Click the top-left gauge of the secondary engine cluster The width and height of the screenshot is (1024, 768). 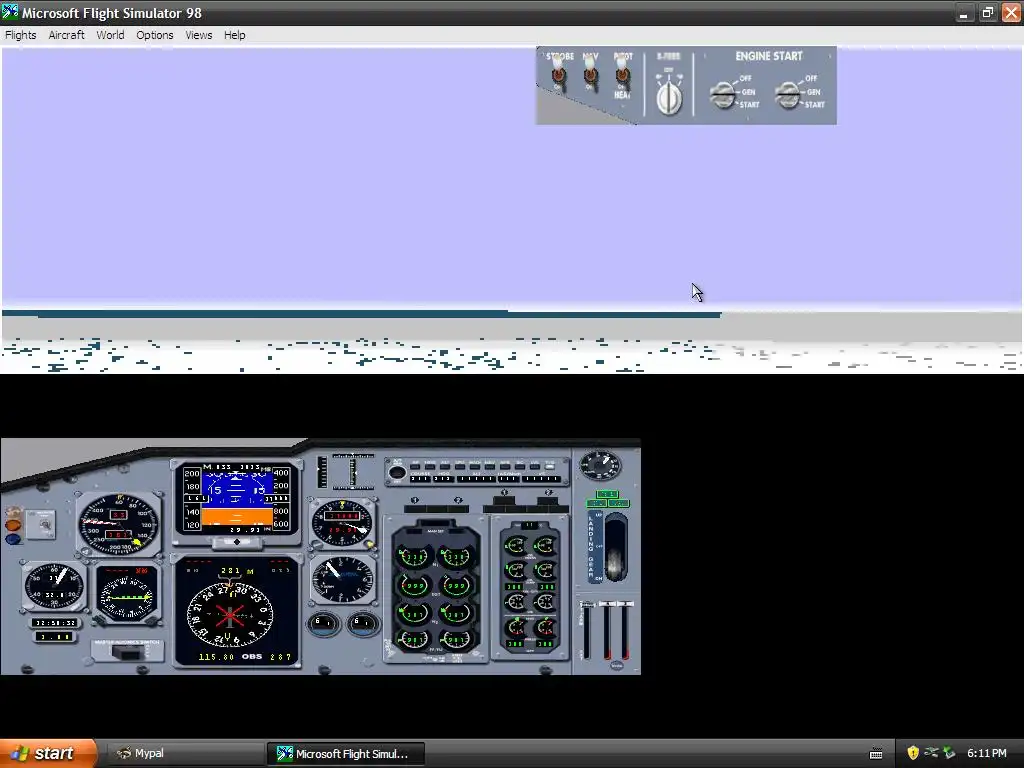click(516, 545)
